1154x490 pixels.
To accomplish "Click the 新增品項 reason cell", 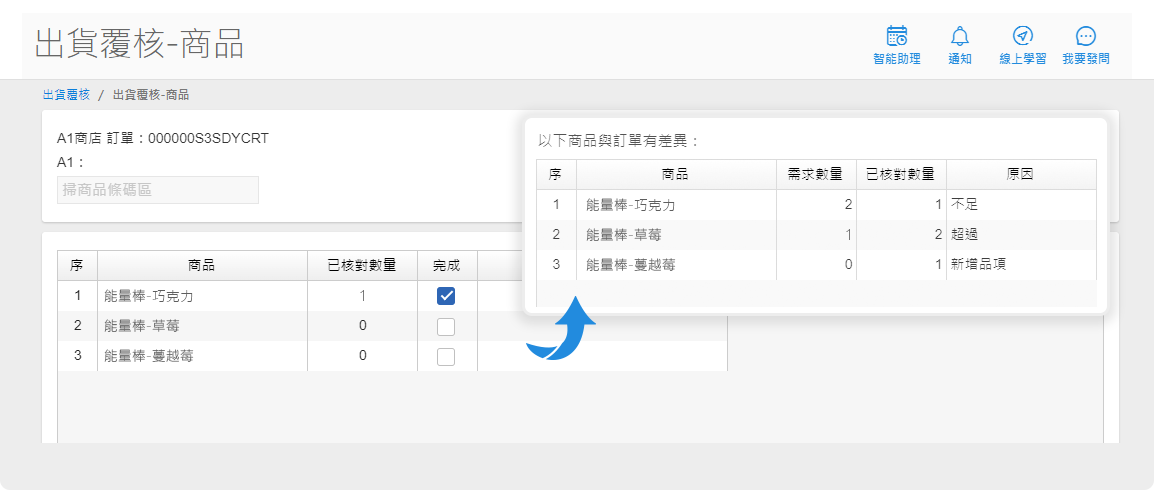I will pos(1021,265).
